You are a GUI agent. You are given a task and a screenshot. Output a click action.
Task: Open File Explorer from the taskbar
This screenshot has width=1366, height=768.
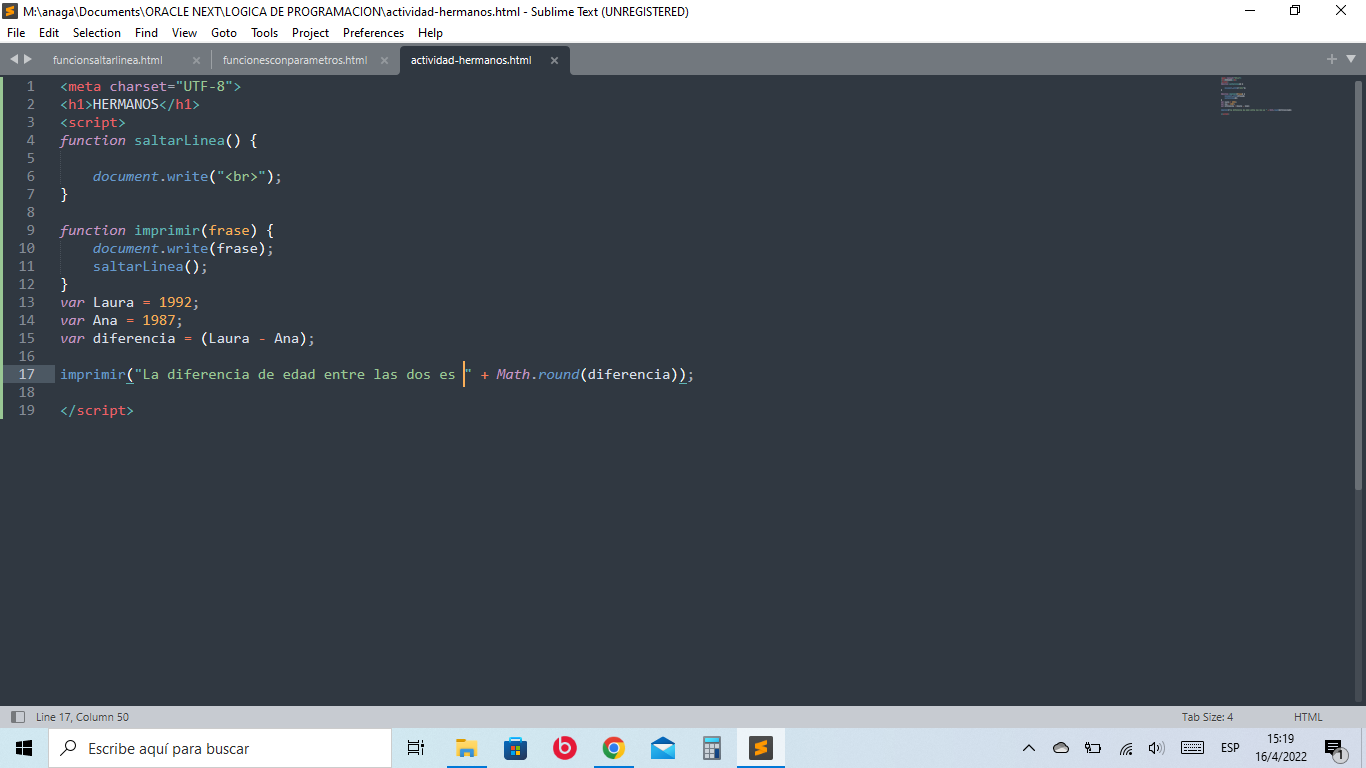[466, 748]
